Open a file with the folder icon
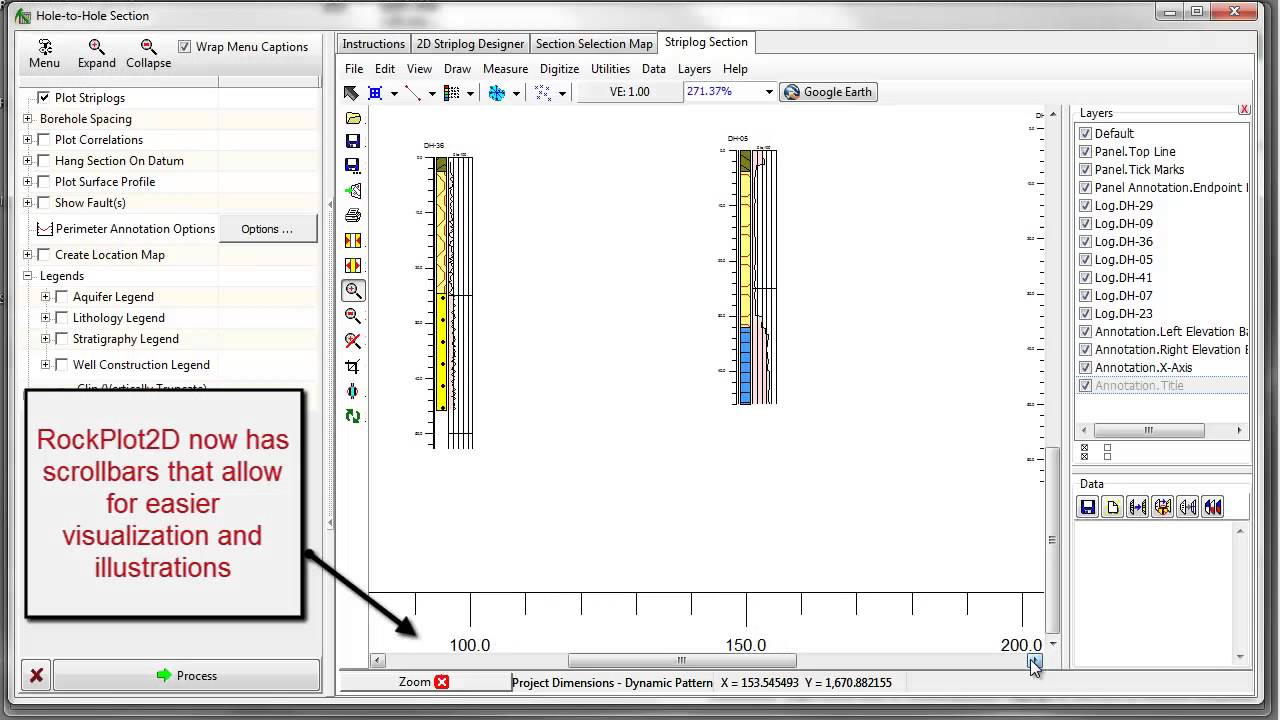The image size is (1280, 720). pyautogui.click(x=353, y=117)
